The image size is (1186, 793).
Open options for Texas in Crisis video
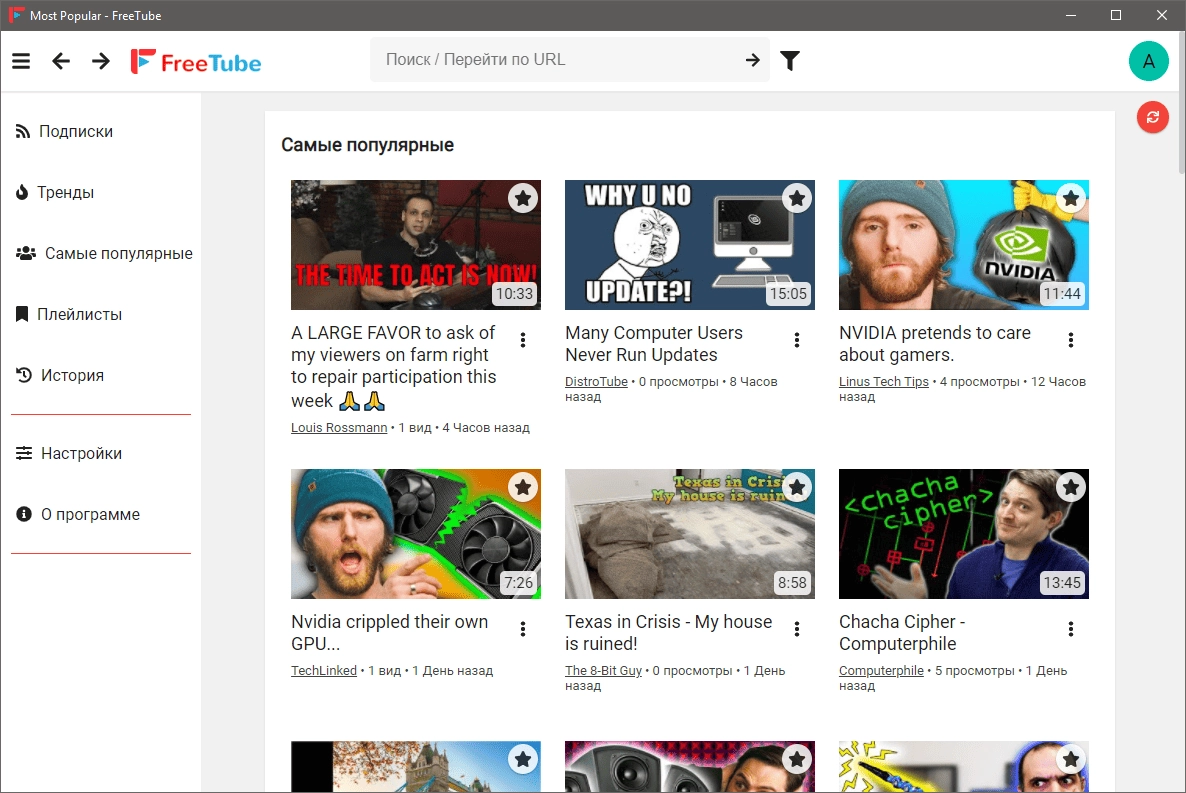(796, 629)
